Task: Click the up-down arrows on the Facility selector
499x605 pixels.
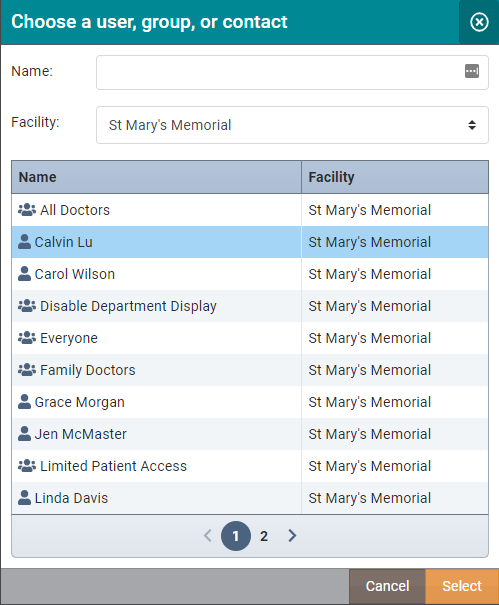Action: 472,125
